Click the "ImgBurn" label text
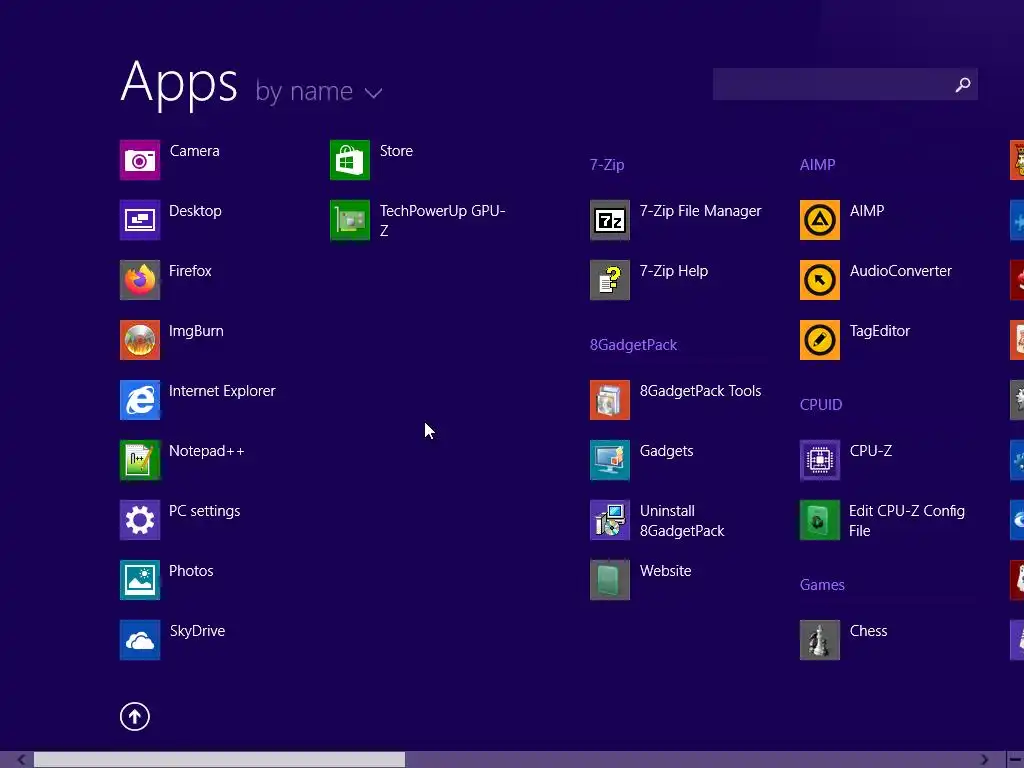The height and width of the screenshot is (768, 1024). (x=196, y=331)
